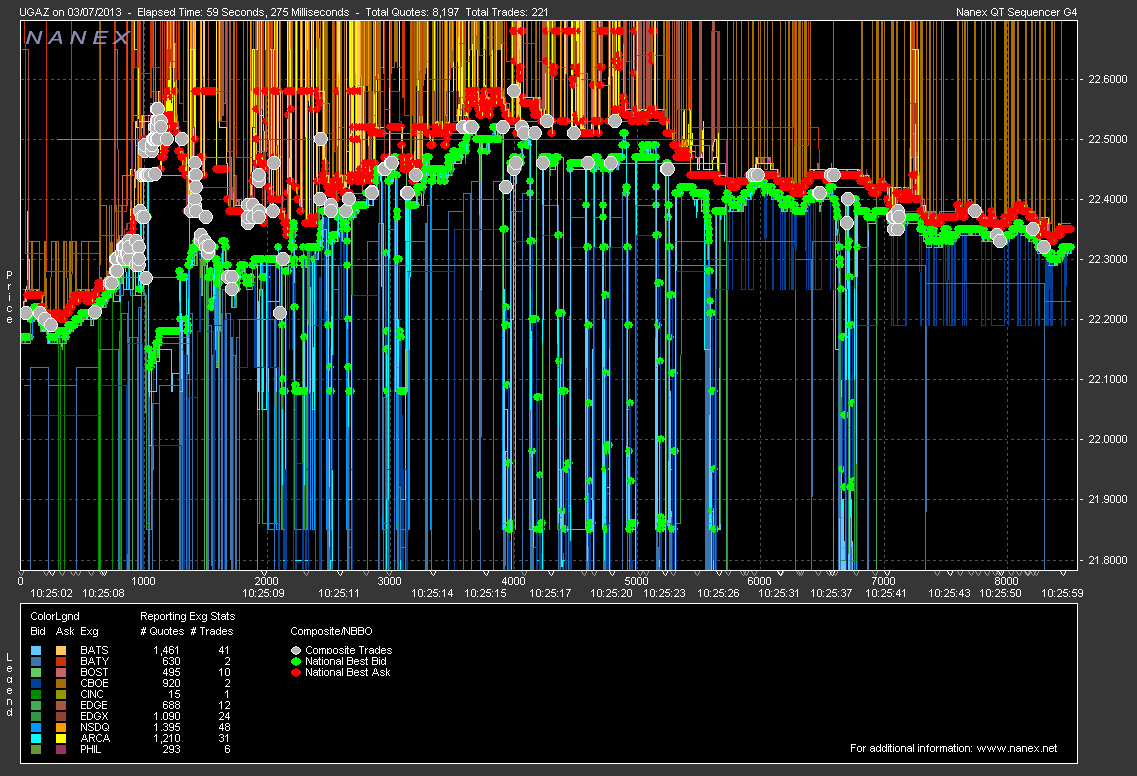The image size is (1137, 776).
Task: Click the ARCA exchange label
Action: (x=95, y=738)
